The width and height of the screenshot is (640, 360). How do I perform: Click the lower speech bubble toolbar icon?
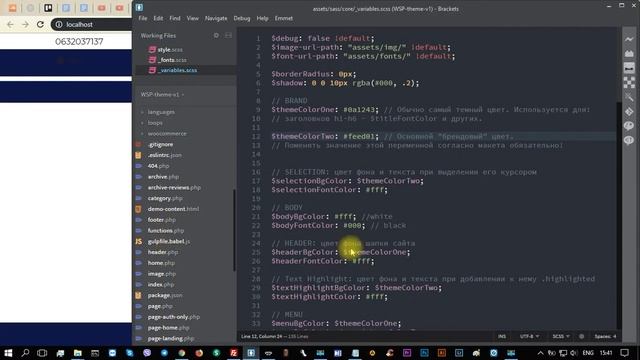click(629, 140)
